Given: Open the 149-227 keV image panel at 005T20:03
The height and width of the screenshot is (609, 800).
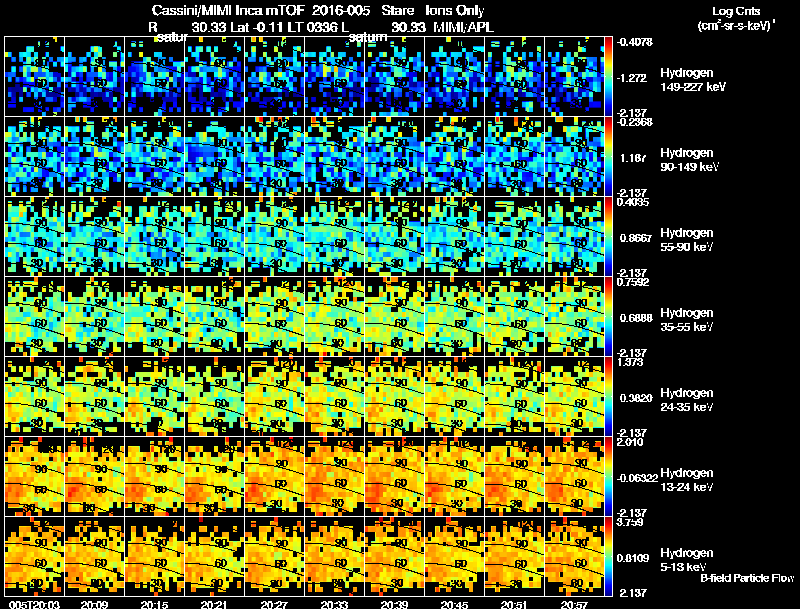Looking at the screenshot, I should (35, 77).
